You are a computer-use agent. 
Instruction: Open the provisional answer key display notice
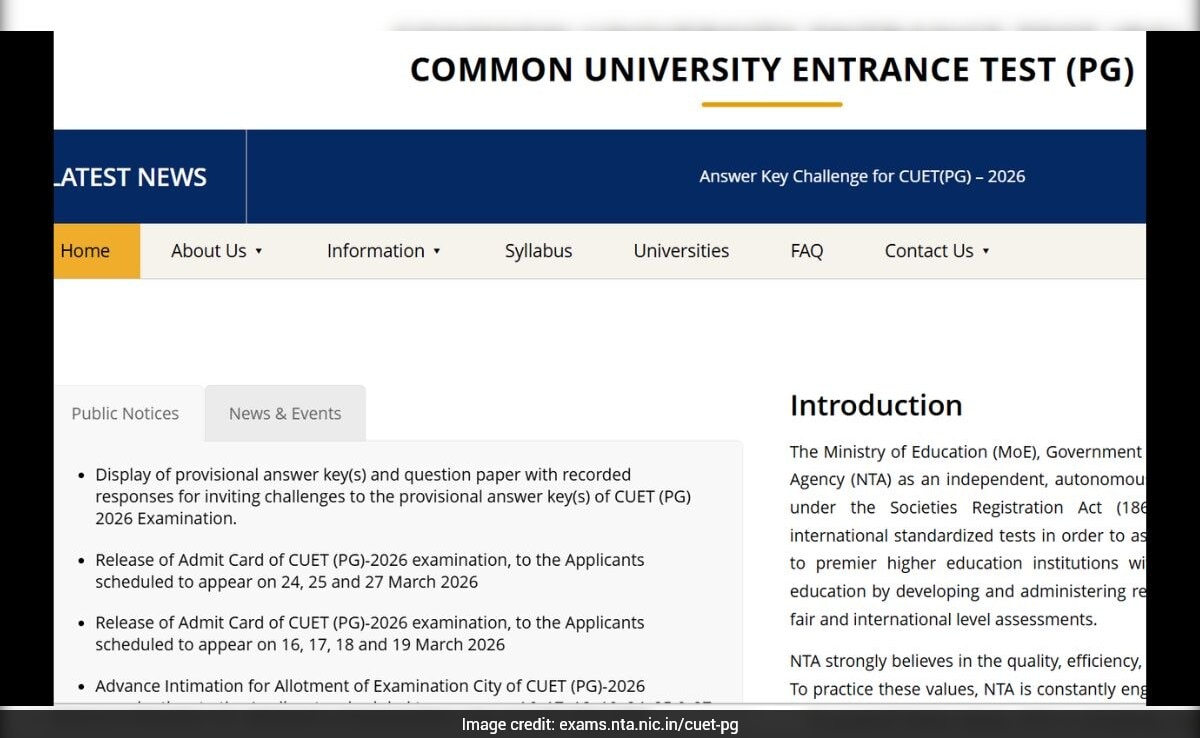tap(393, 496)
